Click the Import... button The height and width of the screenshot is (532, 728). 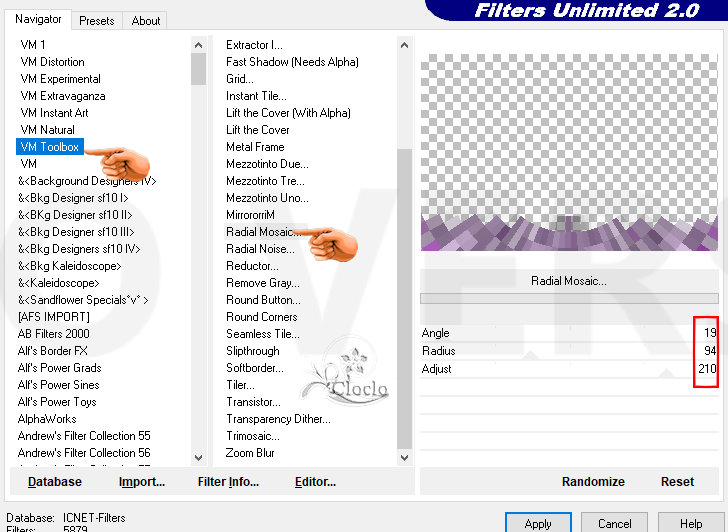pos(142,482)
